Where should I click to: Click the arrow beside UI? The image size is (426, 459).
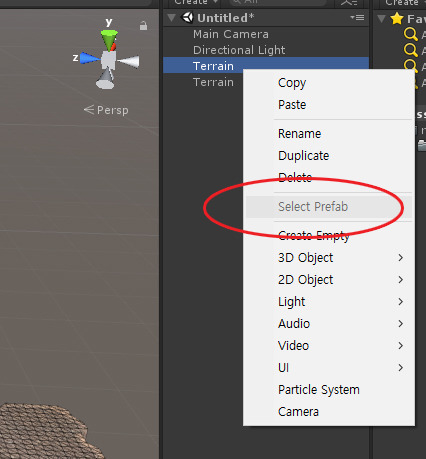click(x=401, y=368)
